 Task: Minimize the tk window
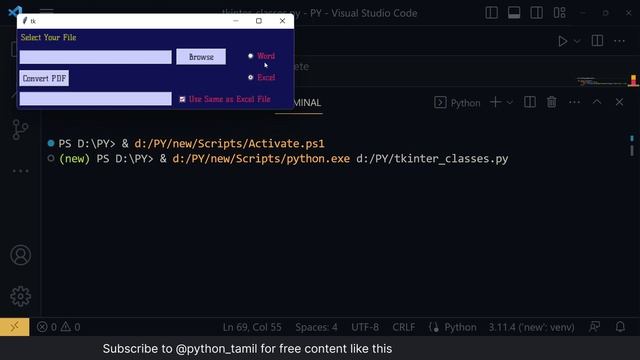(x=236, y=21)
